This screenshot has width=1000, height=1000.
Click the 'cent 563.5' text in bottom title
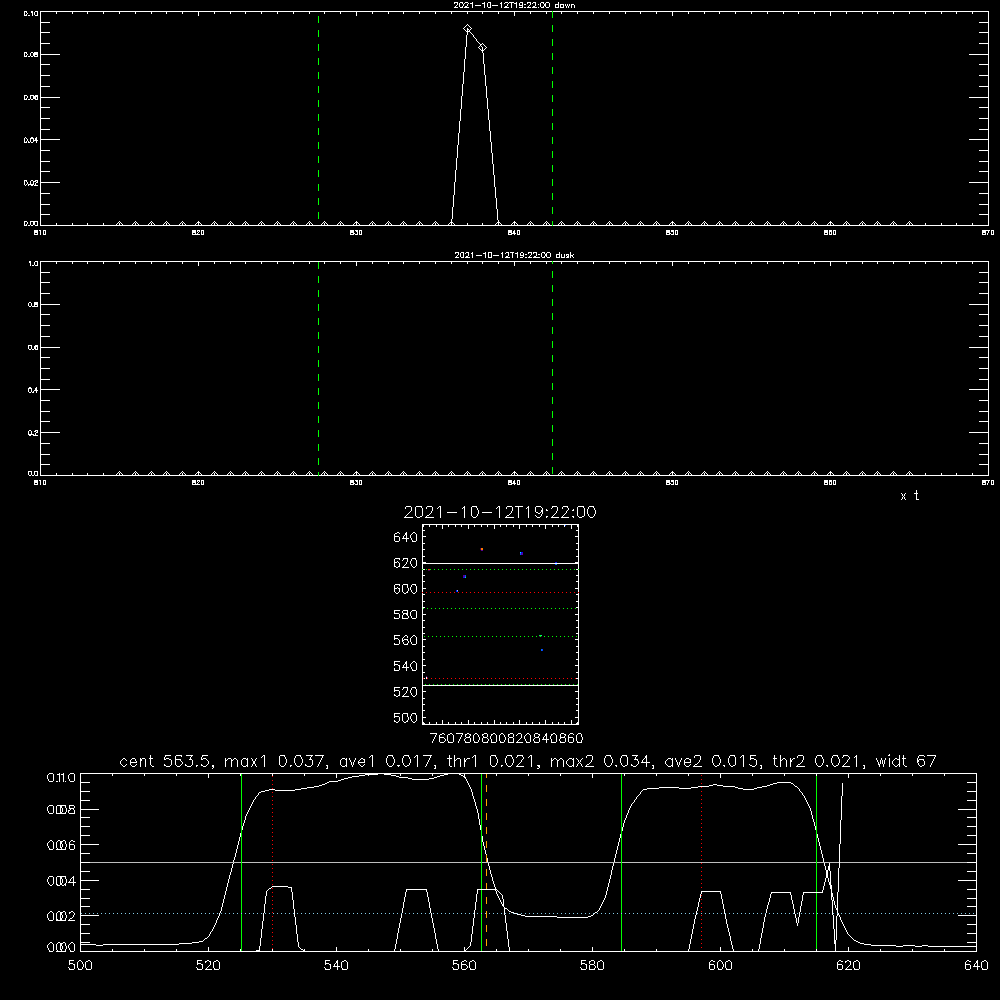165,761
